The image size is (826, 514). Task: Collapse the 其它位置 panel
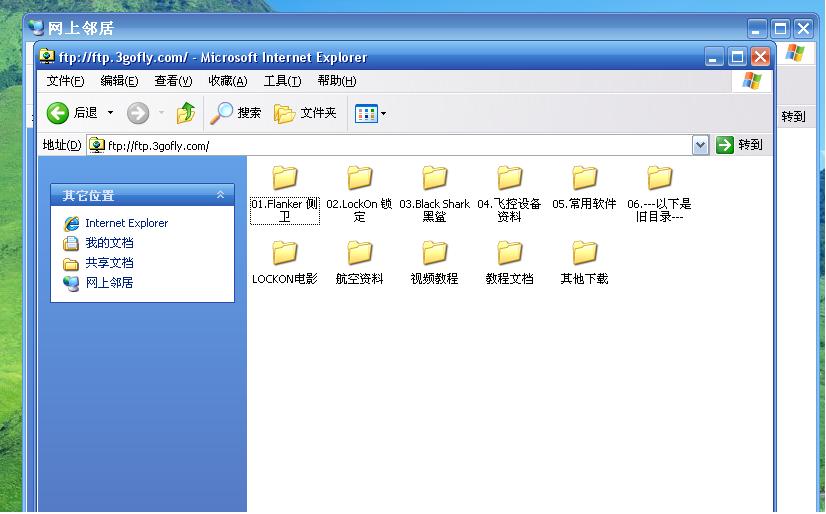point(221,195)
